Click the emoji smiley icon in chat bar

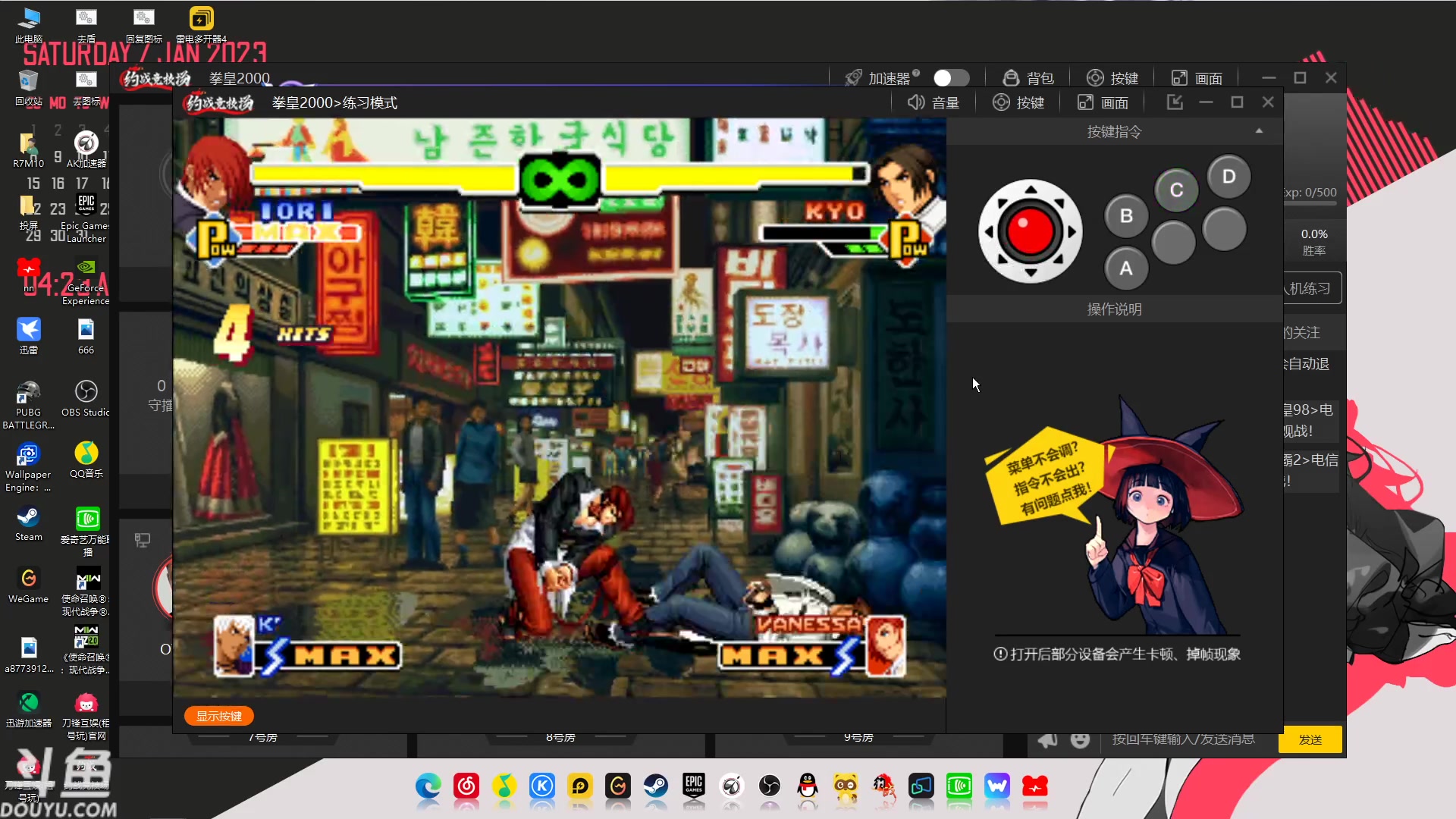pos(1080,739)
